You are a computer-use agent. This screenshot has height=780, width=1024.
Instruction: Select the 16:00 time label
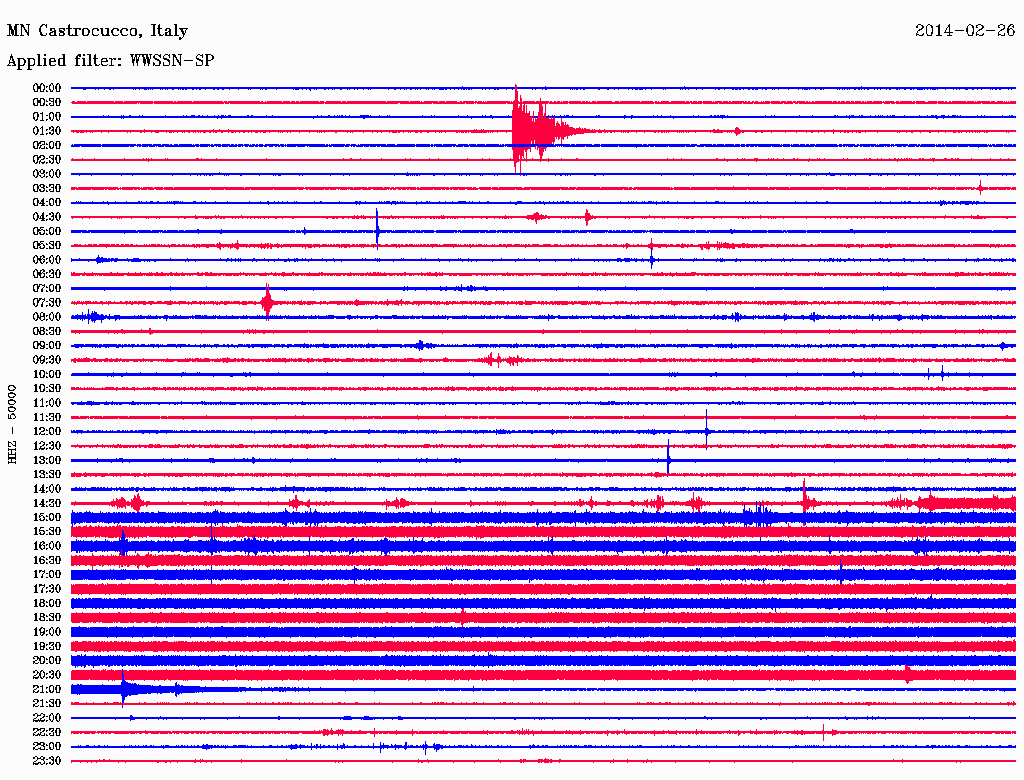[46, 546]
